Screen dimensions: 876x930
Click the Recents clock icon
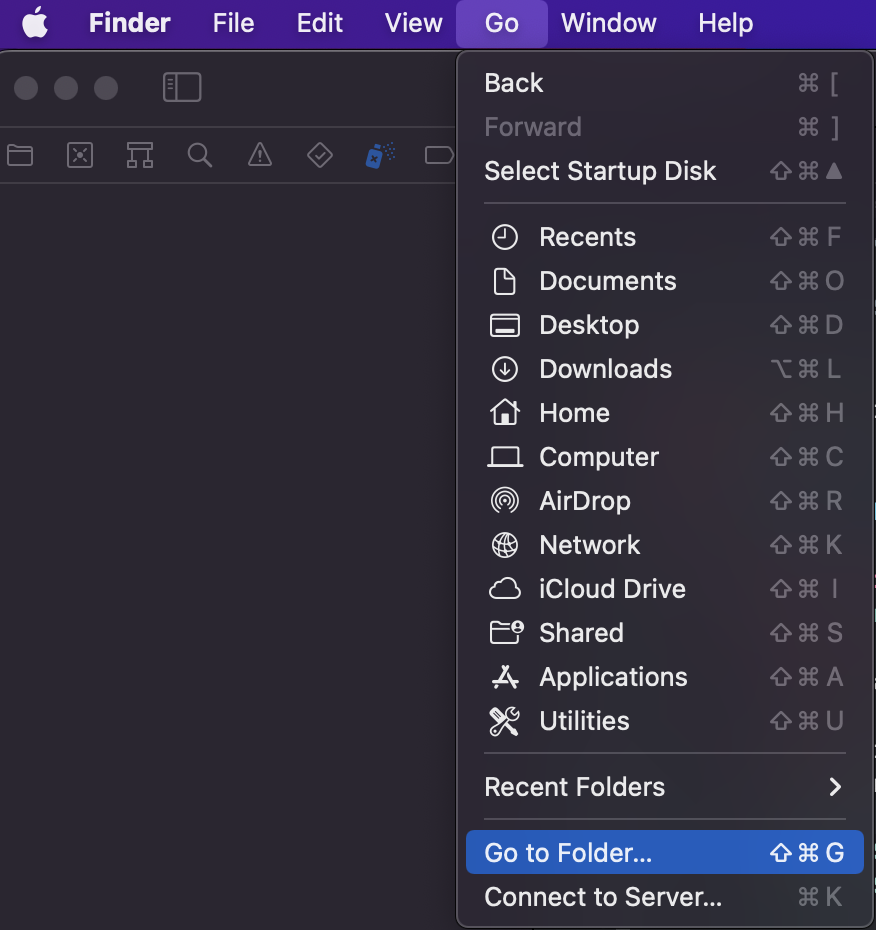click(505, 237)
